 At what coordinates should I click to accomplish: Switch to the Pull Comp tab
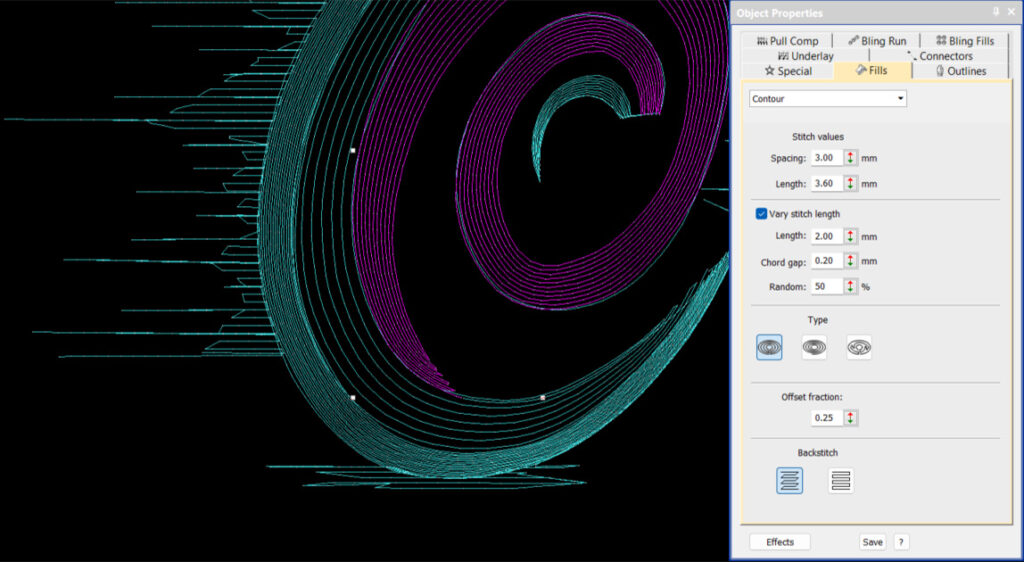click(786, 40)
